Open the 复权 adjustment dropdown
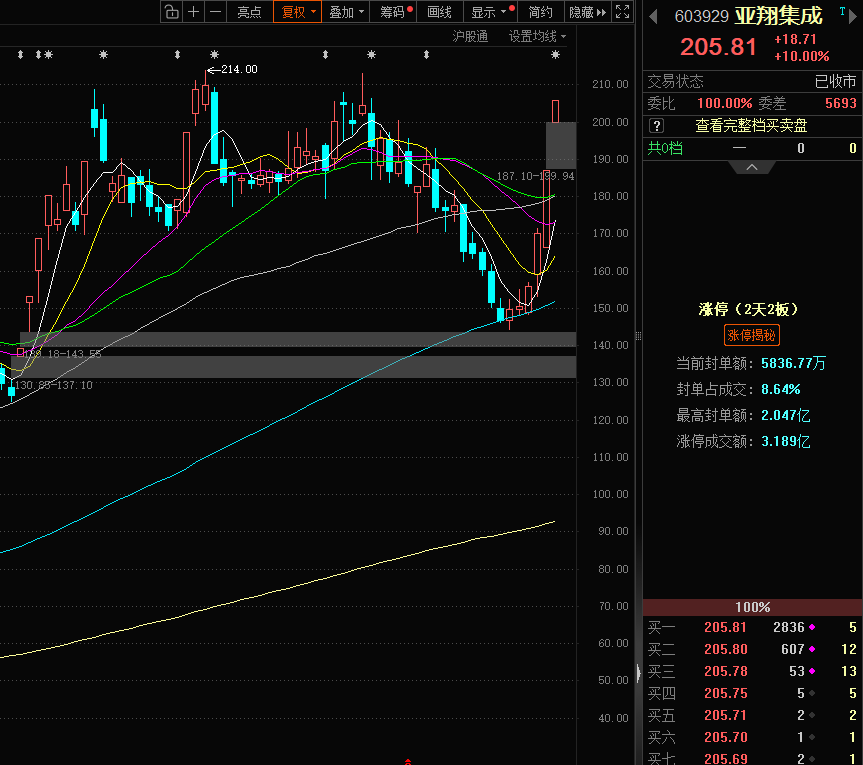The image size is (863, 765). (298, 12)
